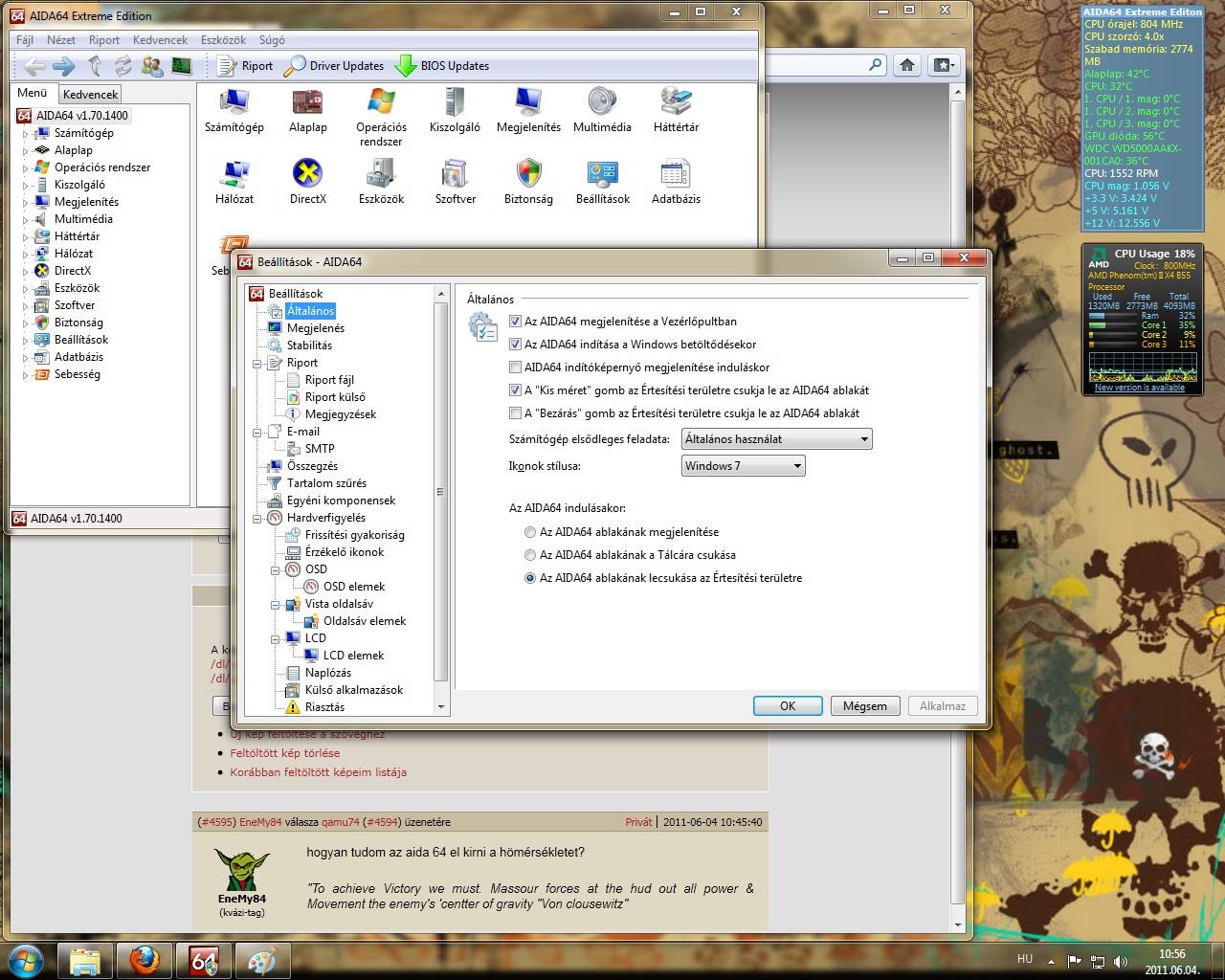1225x980 pixels.
Task: Click Driver Updates toolbar button
Action: 335,66
